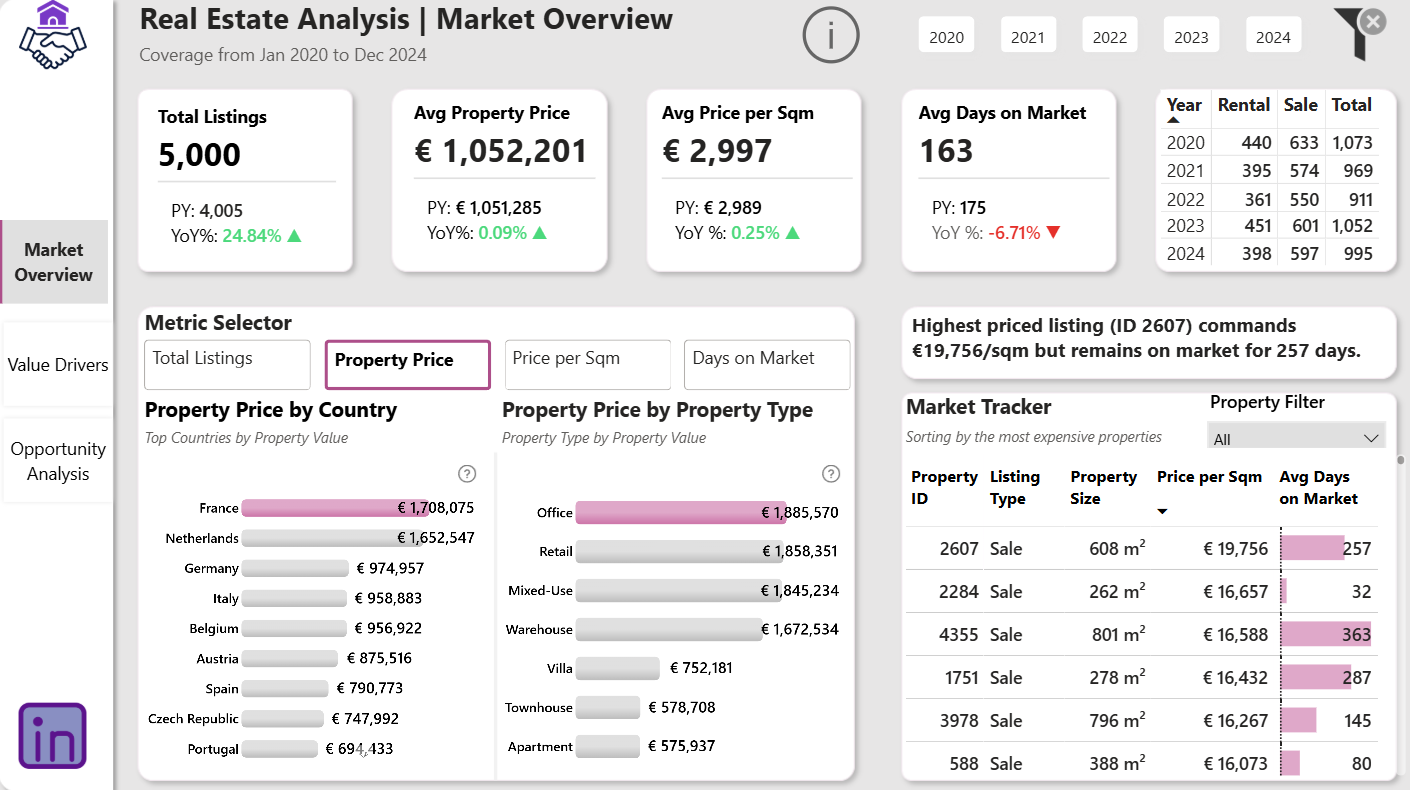Select the Total Listings metric

pyautogui.click(x=227, y=365)
